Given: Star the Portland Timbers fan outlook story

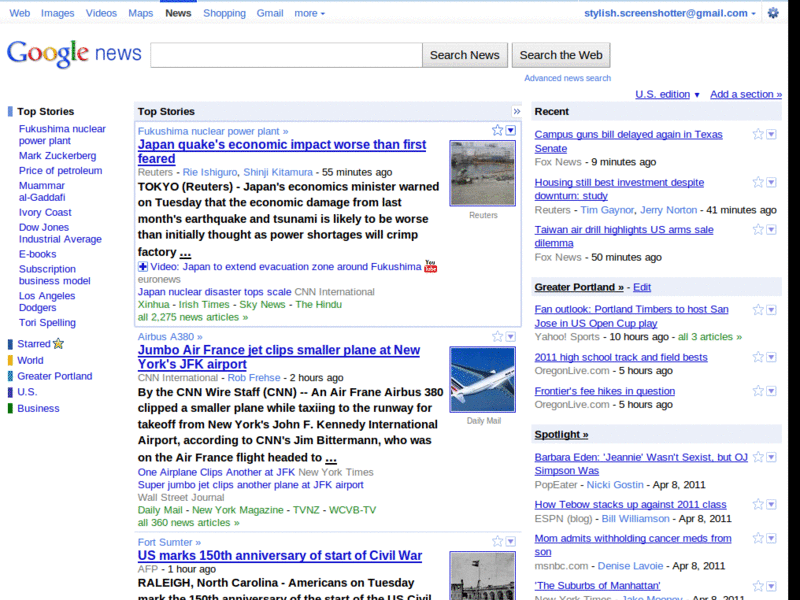Looking at the screenshot, I should tap(758, 310).
